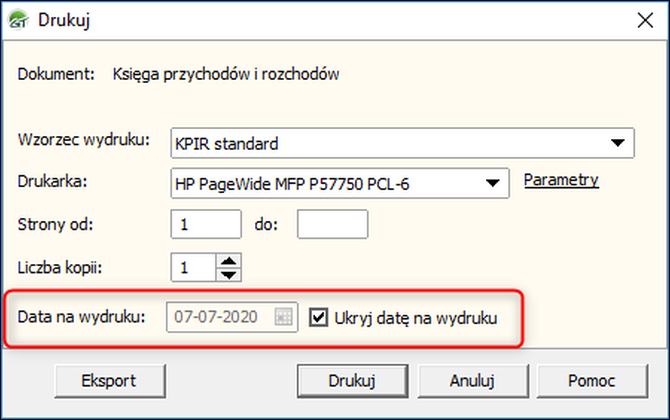Decrease the 'Liczba kopii' value with down arrow
The image size is (670, 420).
tap(229, 274)
